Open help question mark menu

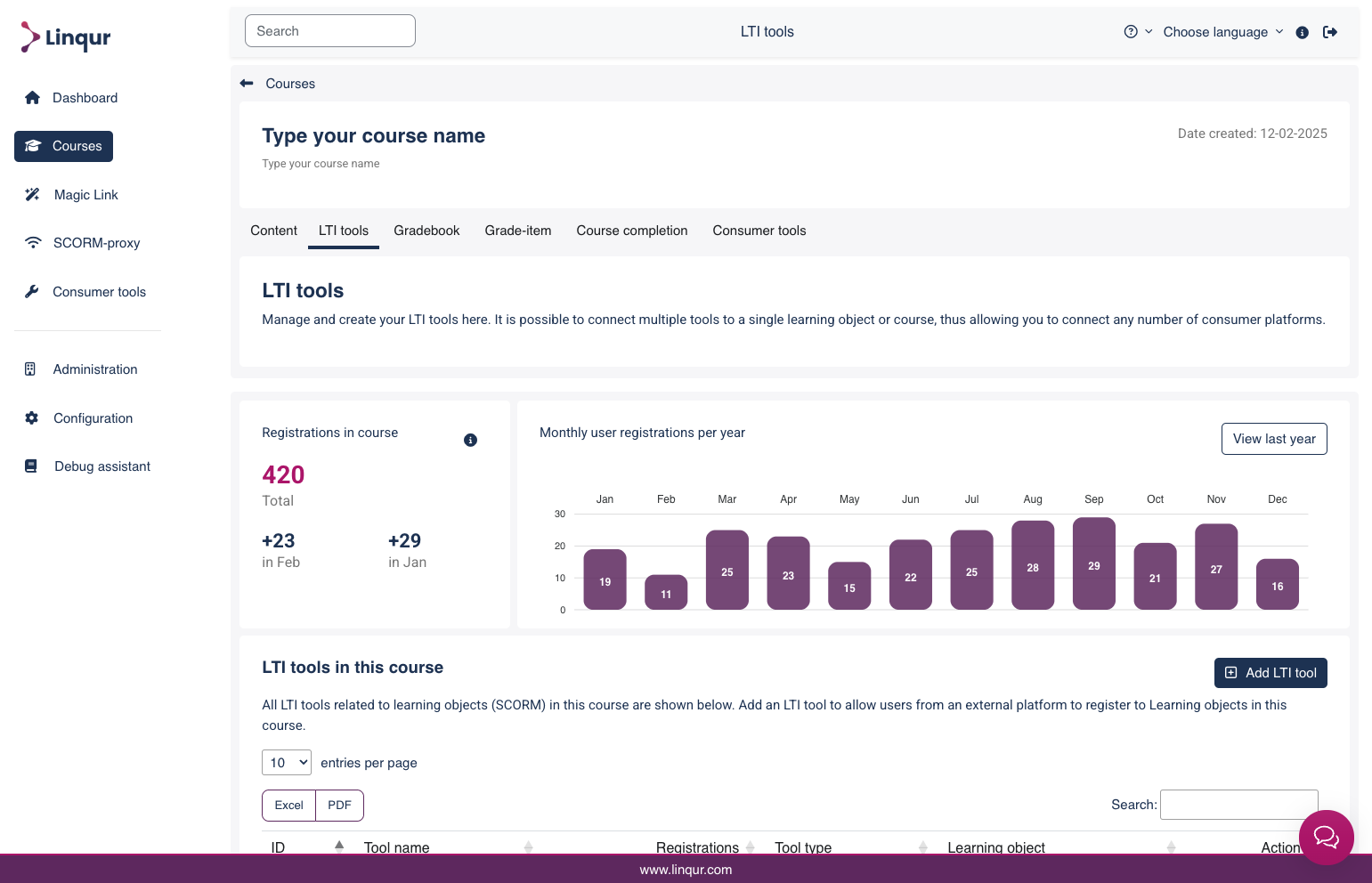[x=1138, y=32]
